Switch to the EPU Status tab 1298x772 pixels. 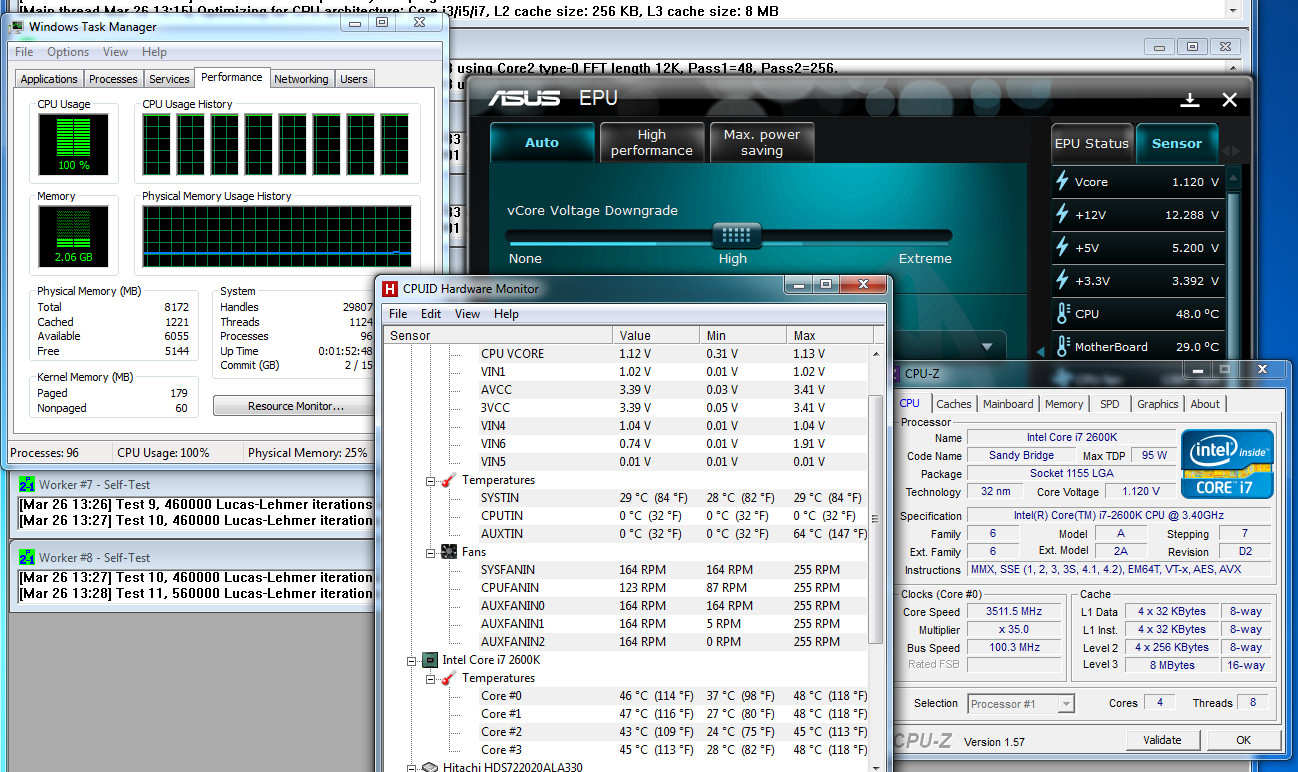[1091, 143]
